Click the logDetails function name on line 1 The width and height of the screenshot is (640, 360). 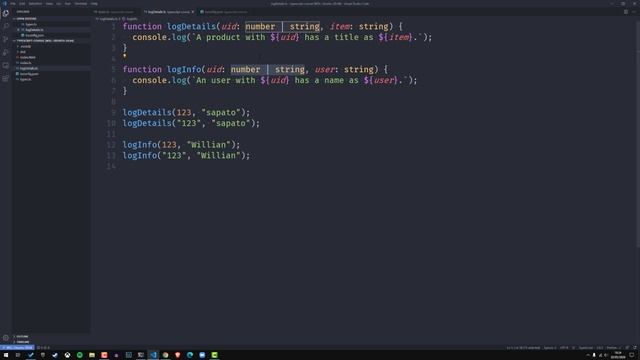click(191, 27)
